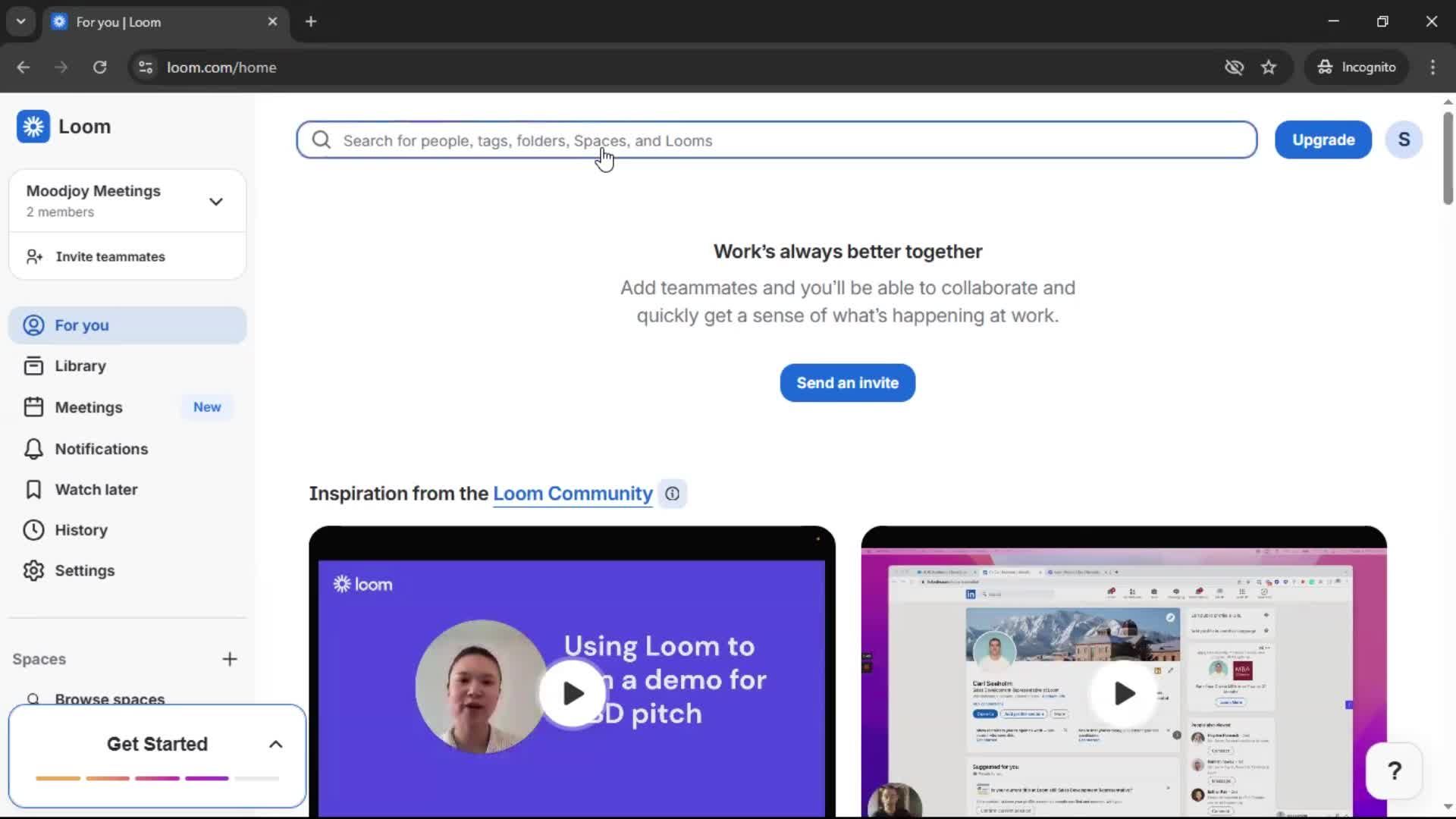Add a new Space with the plus icon
Image resolution: width=1456 pixels, height=819 pixels.
pos(230,659)
